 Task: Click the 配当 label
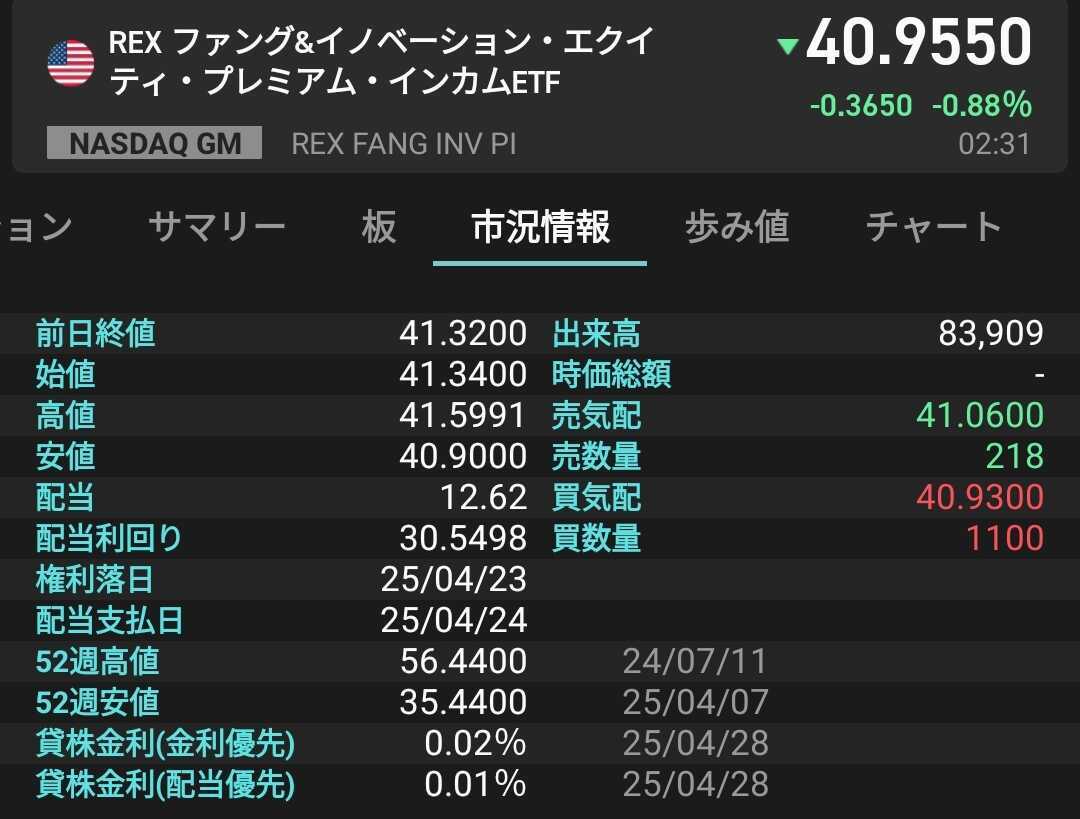(x=65, y=497)
